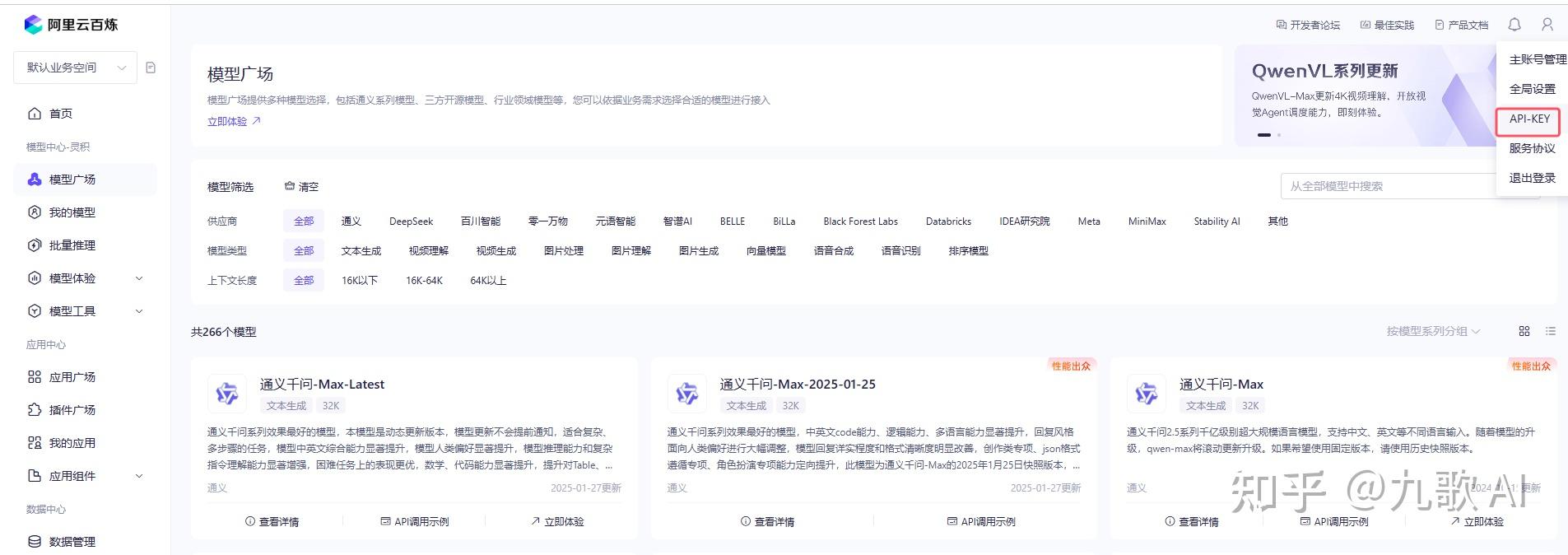Choose the 64K以上 context length filter
Screen dimensions: 1568x555
[488, 281]
